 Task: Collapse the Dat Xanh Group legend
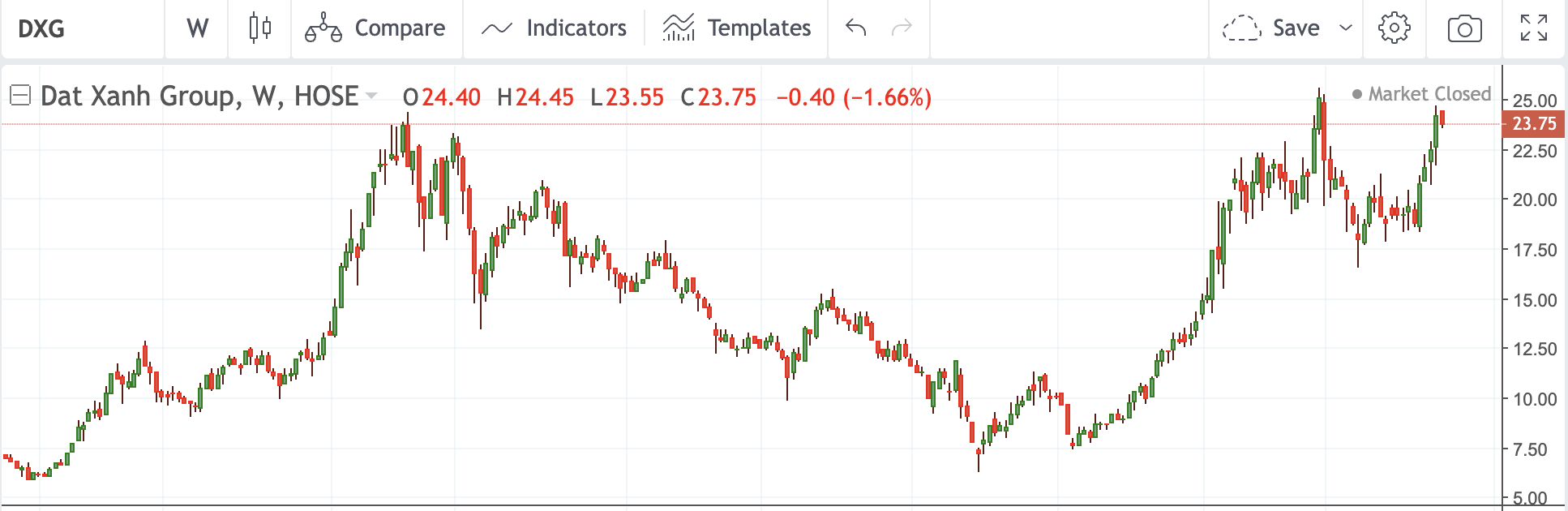pyautogui.click(x=19, y=96)
